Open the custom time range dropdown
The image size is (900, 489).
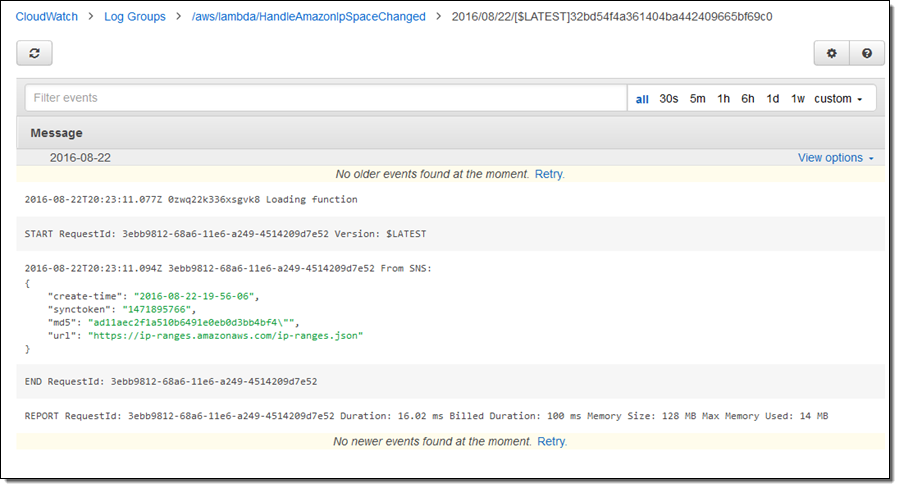point(838,99)
